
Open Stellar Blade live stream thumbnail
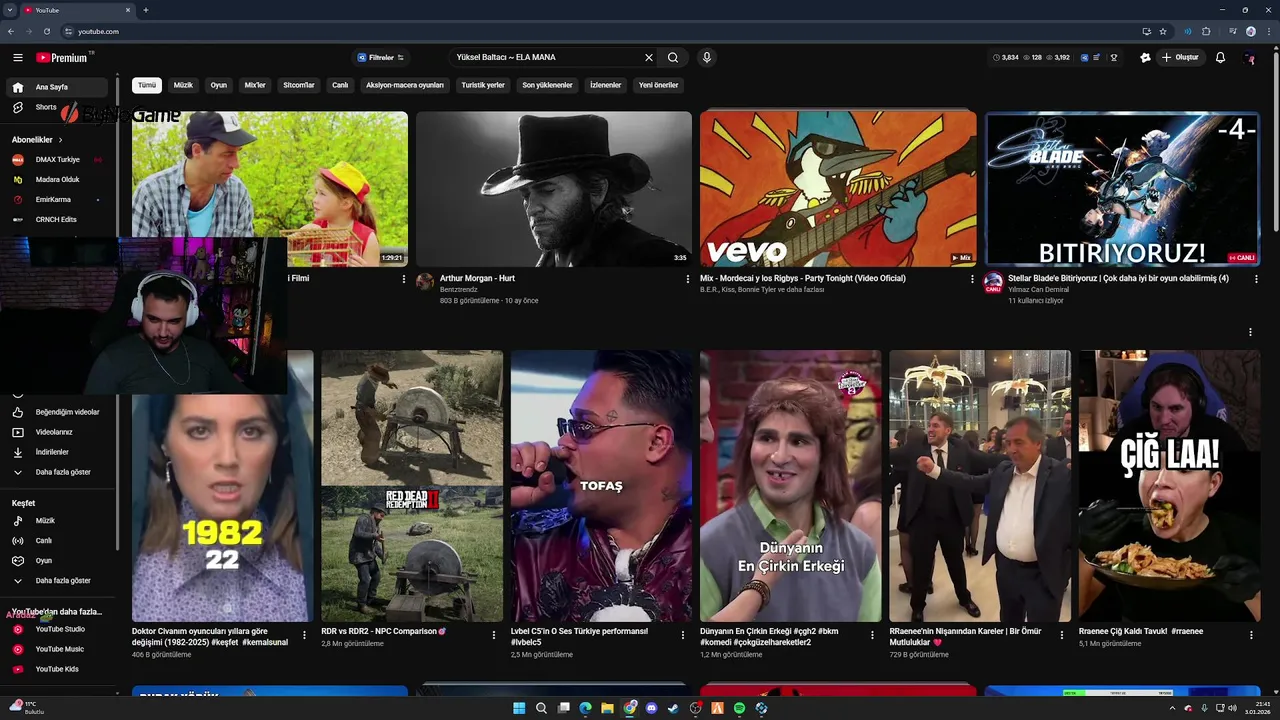tap(1122, 189)
